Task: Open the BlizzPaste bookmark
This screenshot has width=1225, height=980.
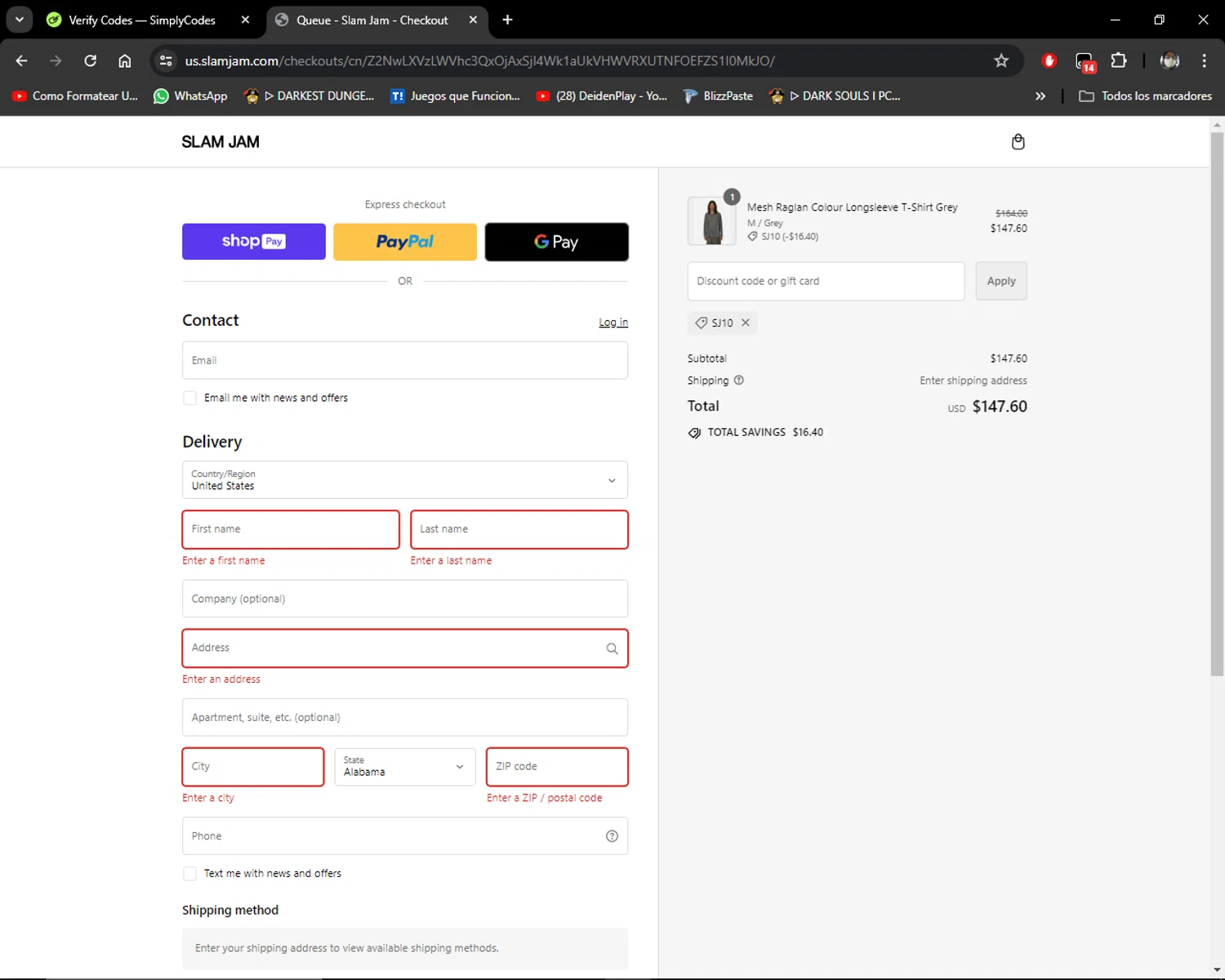Action: click(718, 96)
